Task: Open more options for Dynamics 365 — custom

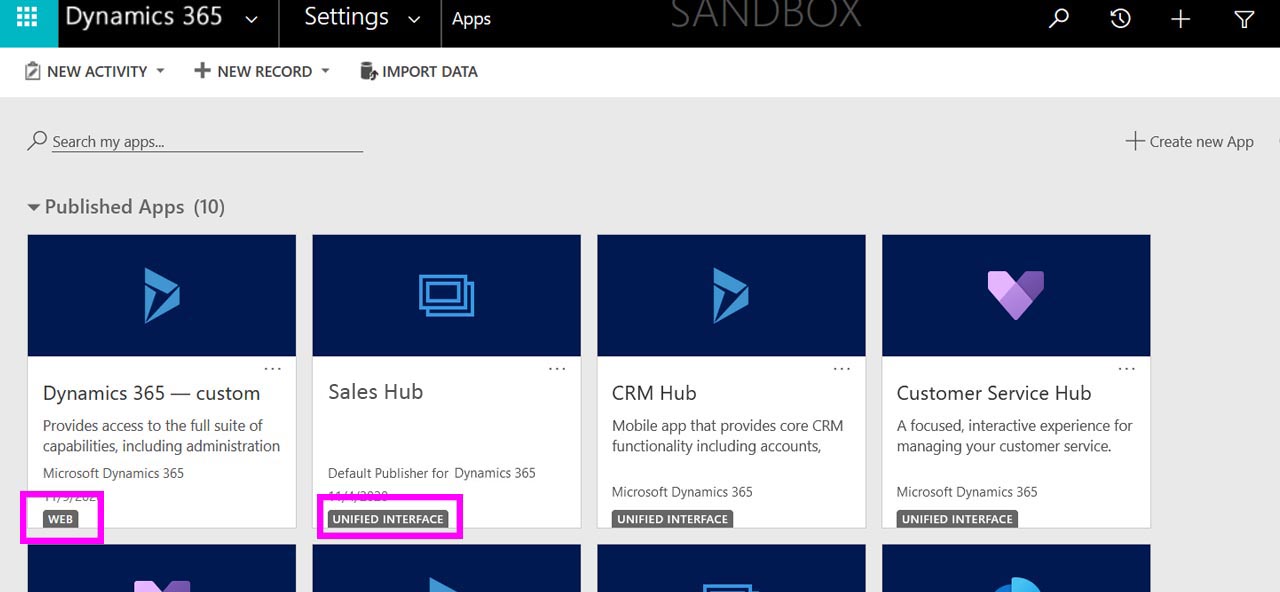Action: [x=273, y=368]
